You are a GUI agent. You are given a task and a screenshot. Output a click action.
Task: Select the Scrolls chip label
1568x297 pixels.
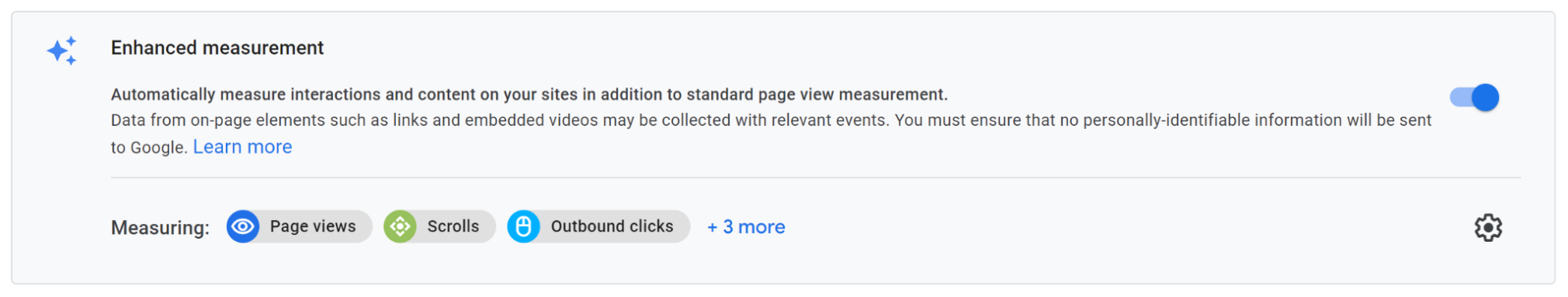(x=453, y=226)
